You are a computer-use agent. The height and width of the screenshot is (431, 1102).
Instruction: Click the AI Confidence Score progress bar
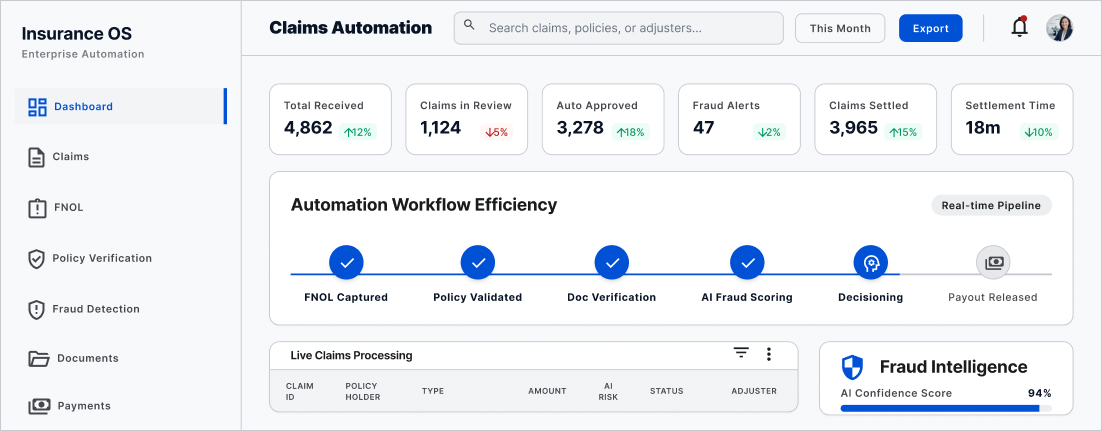pyautogui.click(x=946, y=408)
